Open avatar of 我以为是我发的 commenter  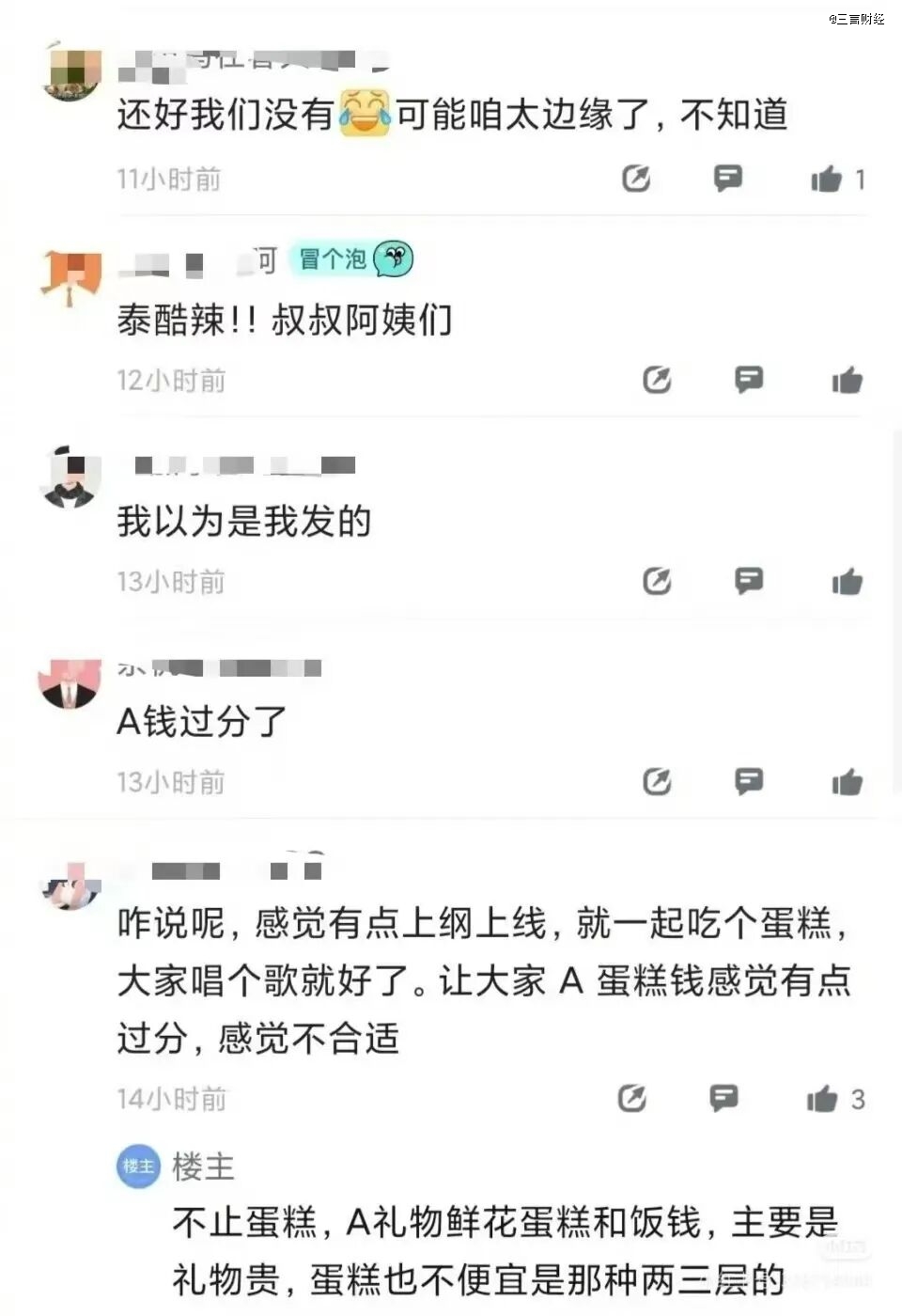click(70, 478)
